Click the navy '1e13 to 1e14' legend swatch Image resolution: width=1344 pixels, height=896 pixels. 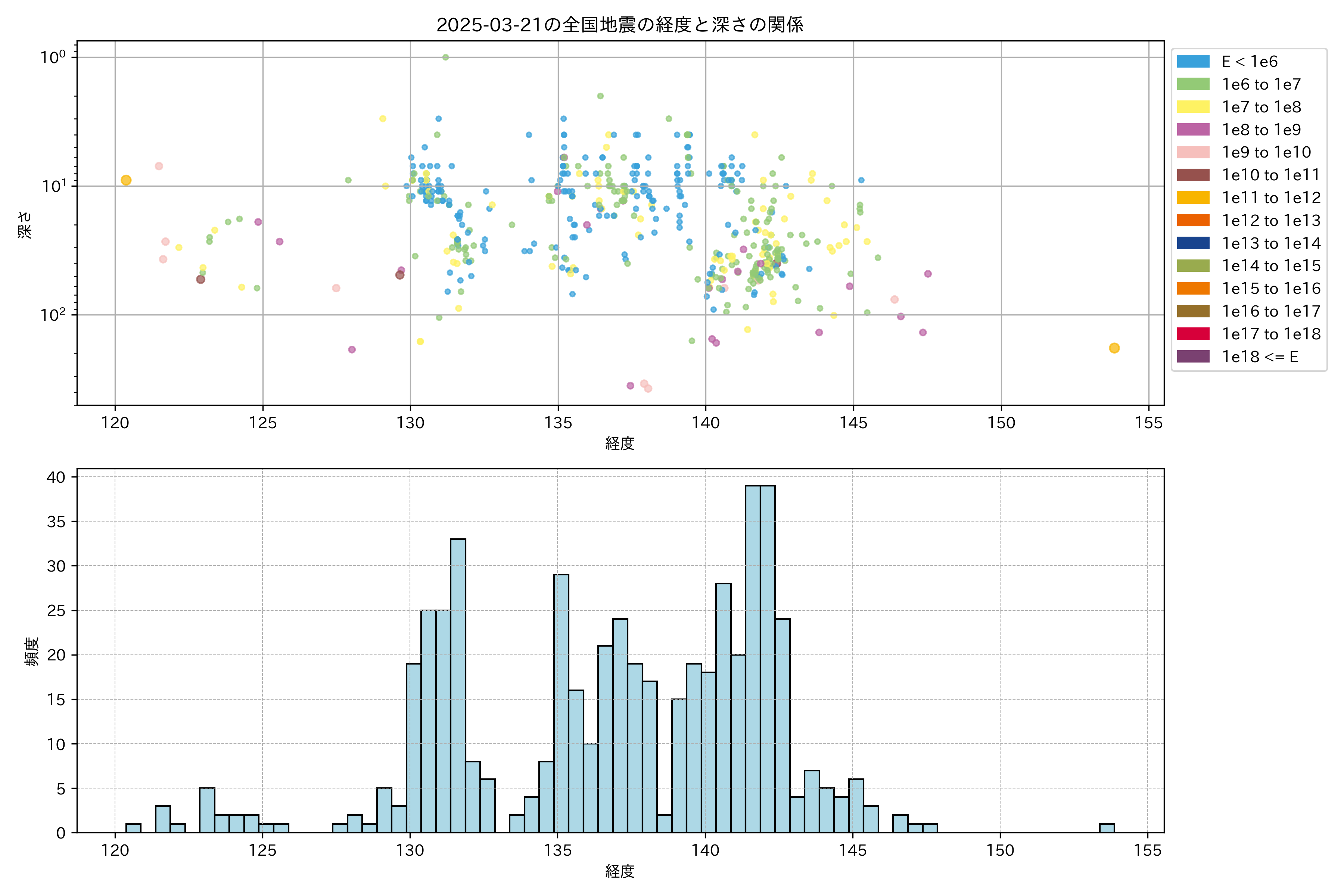pos(1192,243)
